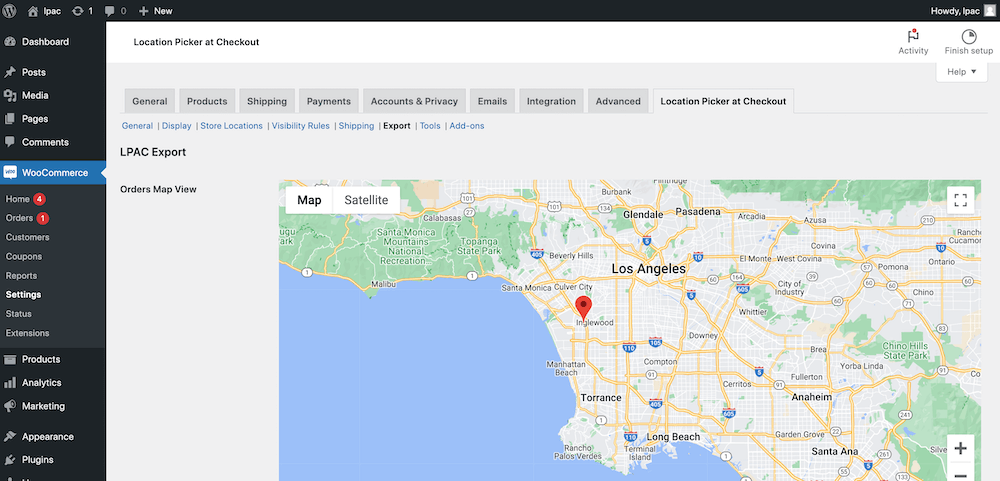This screenshot has width=1000, height=481.
Task: Go to WooCommerce Settings submenu
Action: tap(24, 295)
